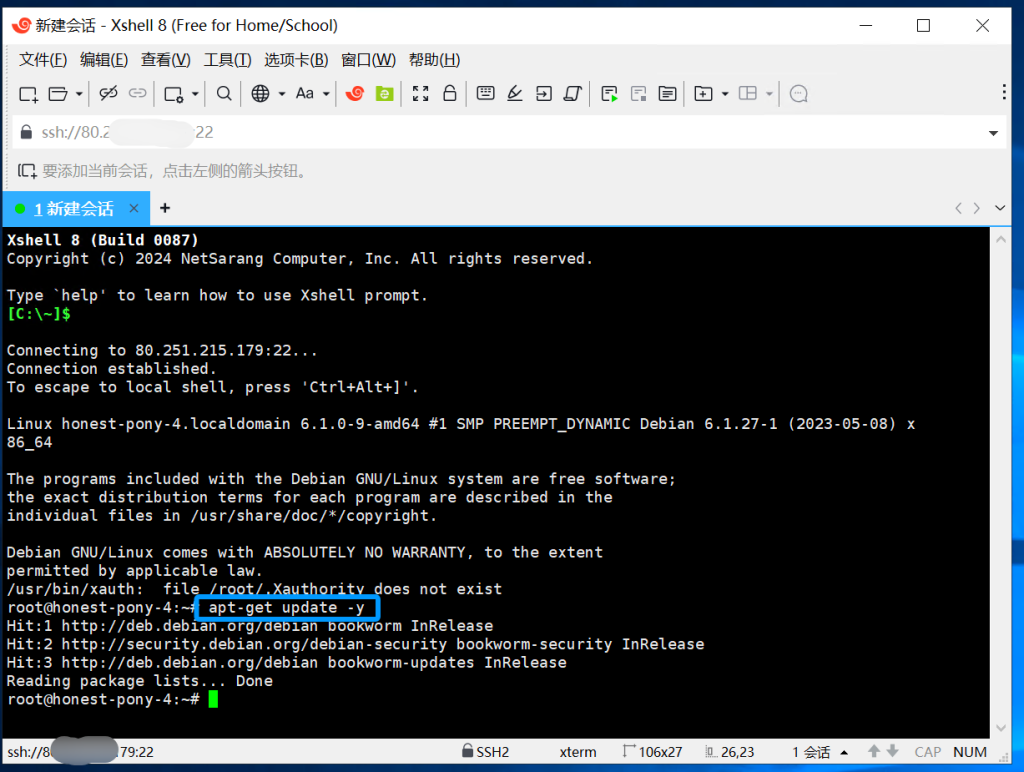The image size is (1024, 772).
Task: Add a new tab with plus button
Action: point(165,208)
